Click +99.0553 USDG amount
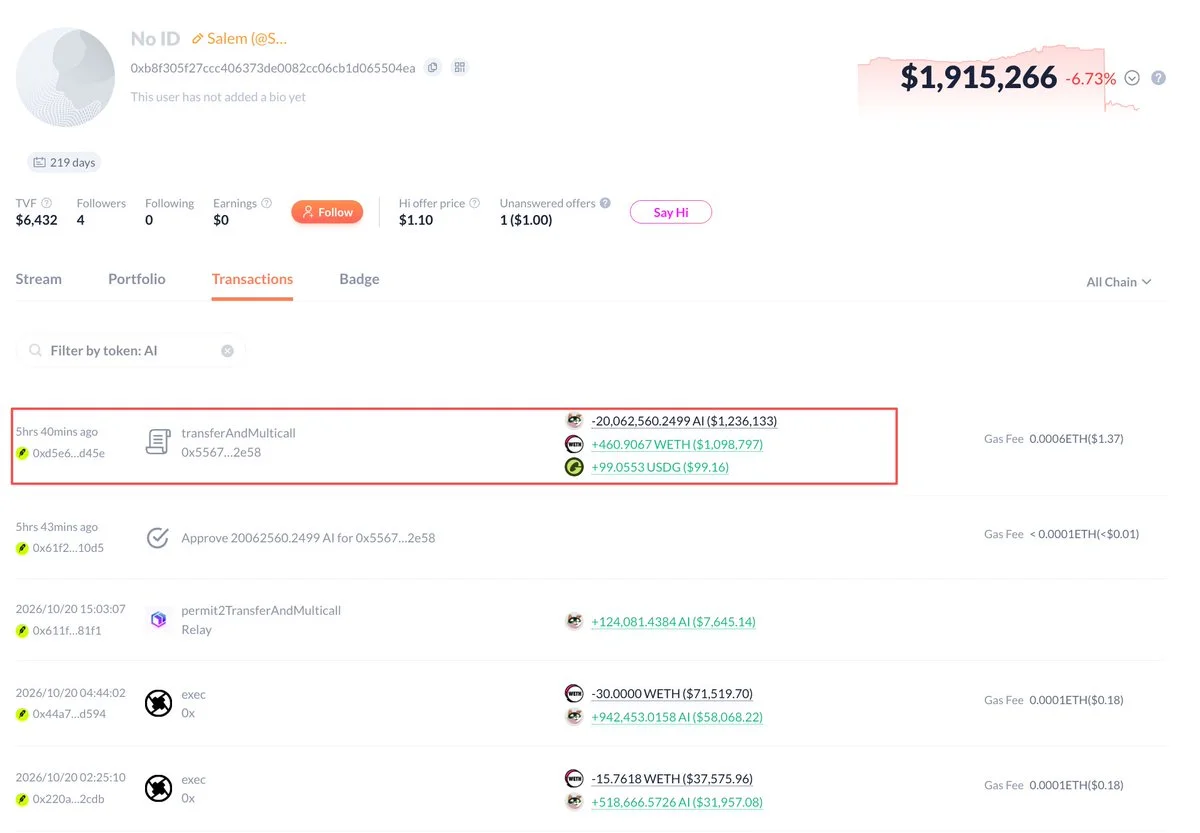 660,467
